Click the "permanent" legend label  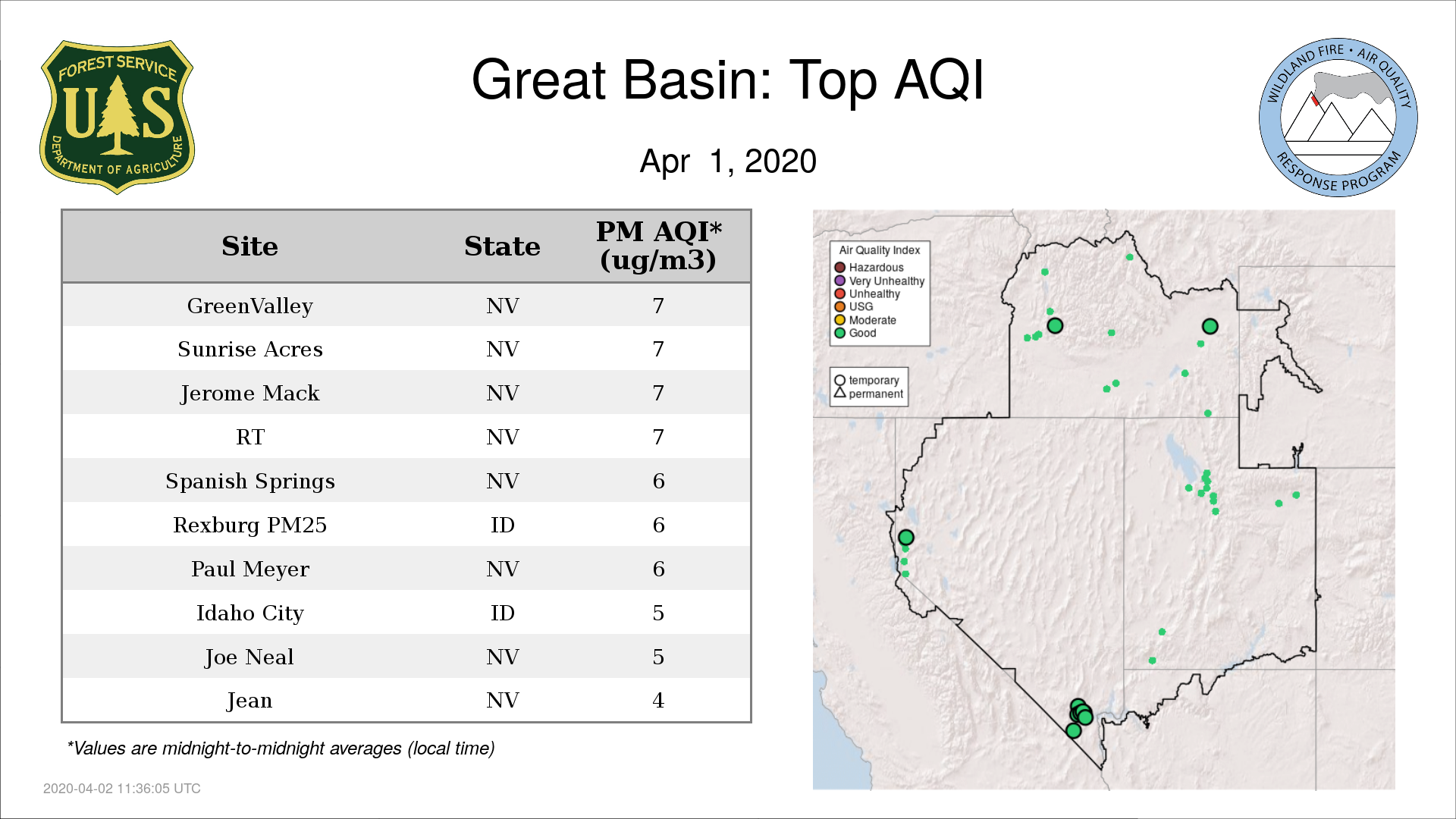(876, 394)
